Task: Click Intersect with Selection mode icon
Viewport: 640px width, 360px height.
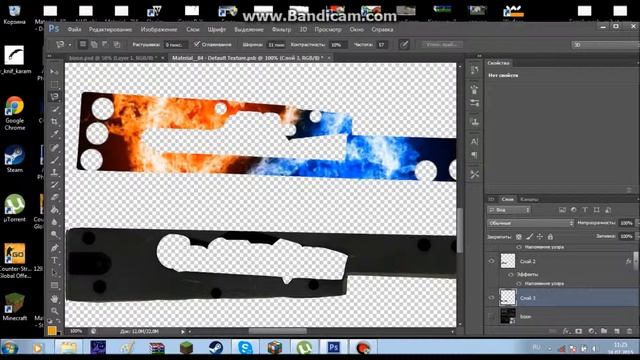Action: [117, 44]
